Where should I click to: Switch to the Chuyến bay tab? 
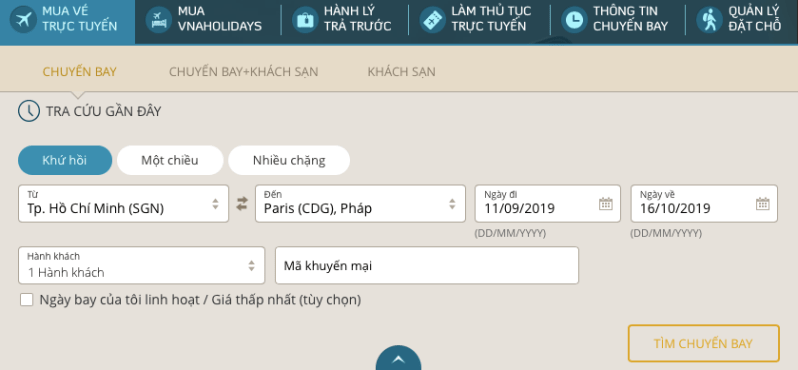(79, 72)
